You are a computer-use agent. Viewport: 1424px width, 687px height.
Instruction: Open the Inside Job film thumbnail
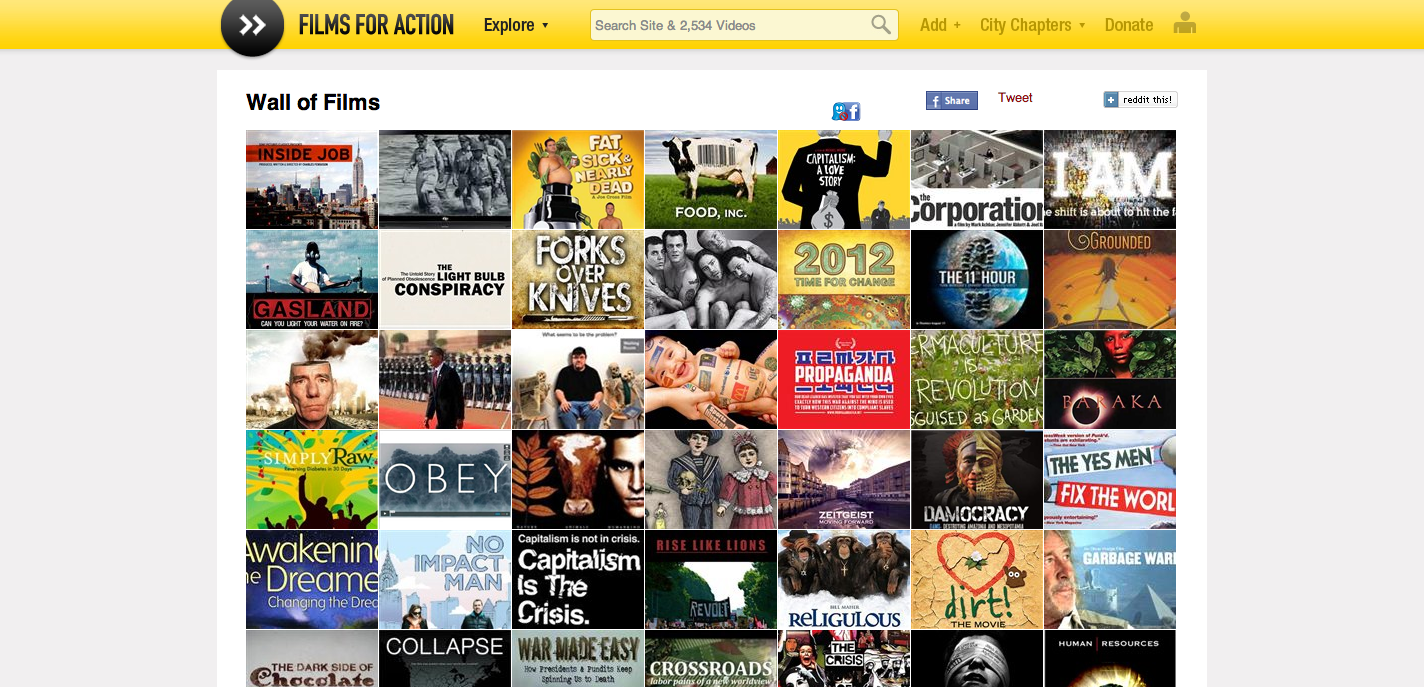coord(311,179)
